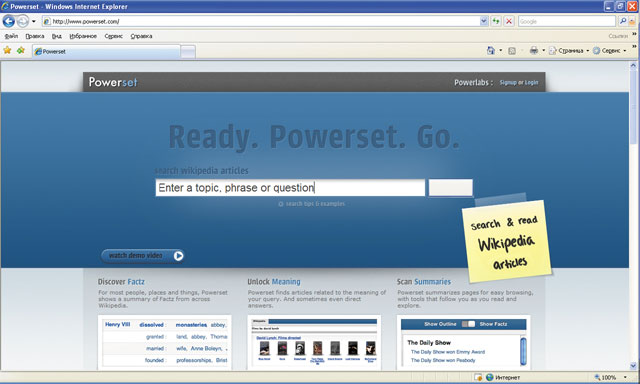Refresh the page with green arrows icon

[x=496, y=21]
